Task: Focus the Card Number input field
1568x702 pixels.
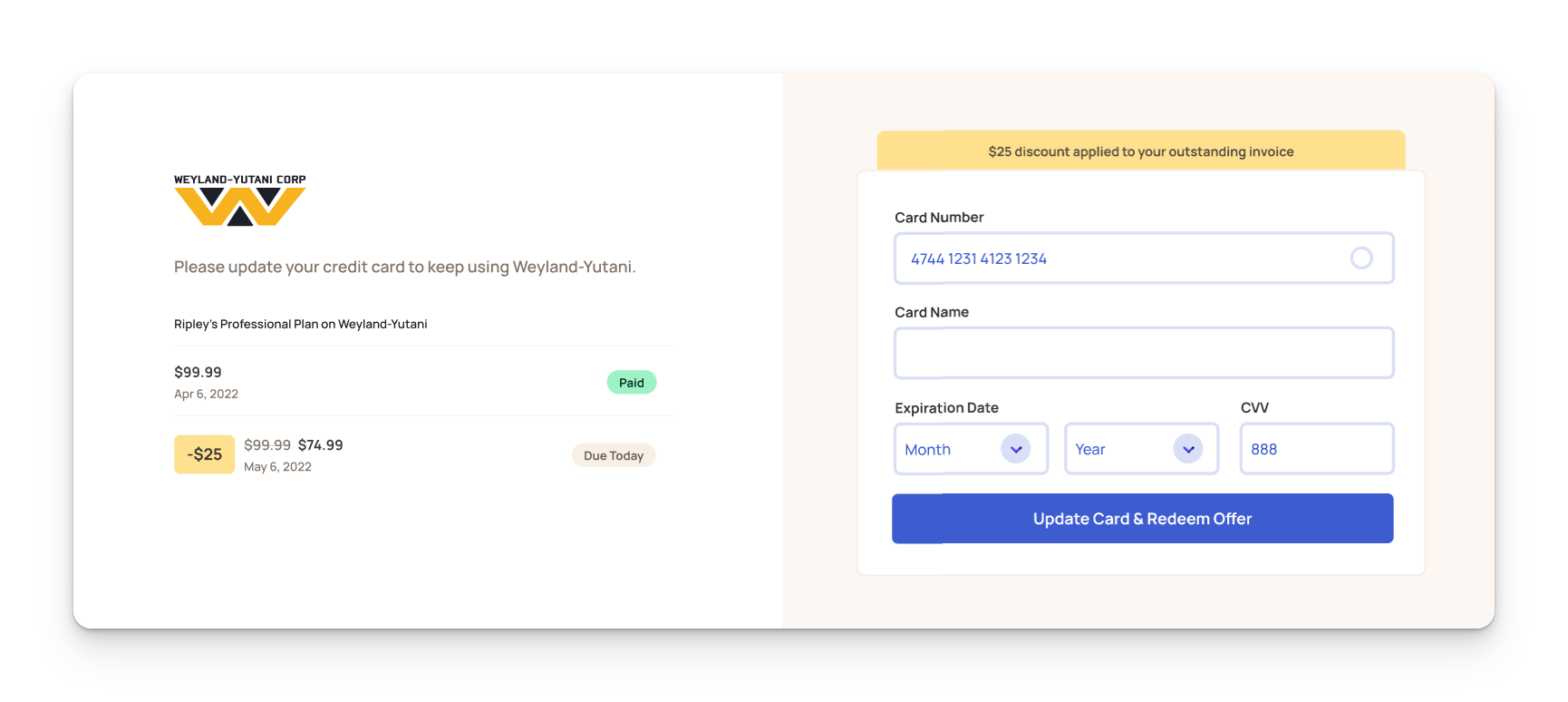Action: pyautogui.click(x=1144, y=258)
